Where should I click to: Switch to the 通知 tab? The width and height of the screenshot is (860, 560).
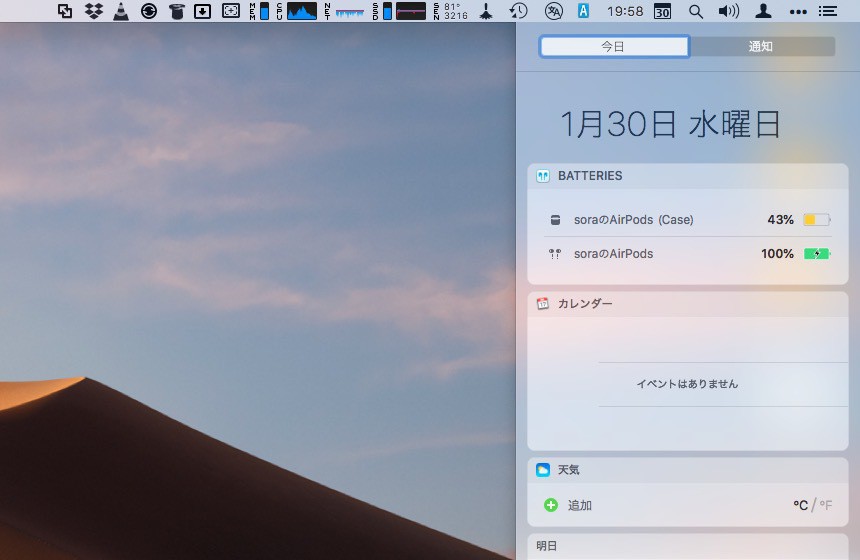[x=762, y=47]
